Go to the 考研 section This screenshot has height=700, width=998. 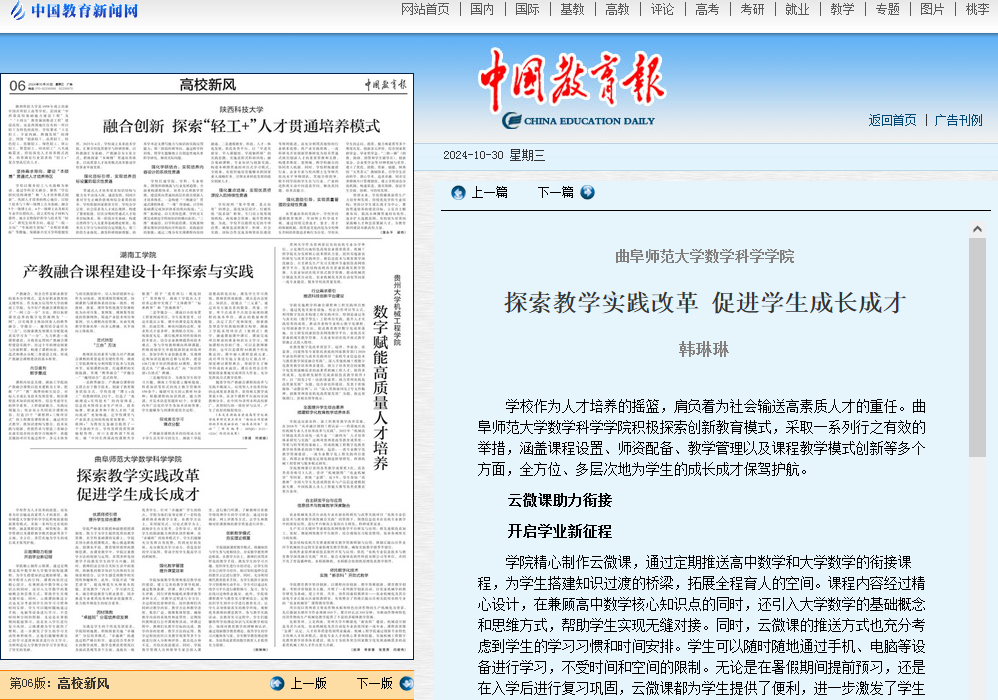coord(752,9)
